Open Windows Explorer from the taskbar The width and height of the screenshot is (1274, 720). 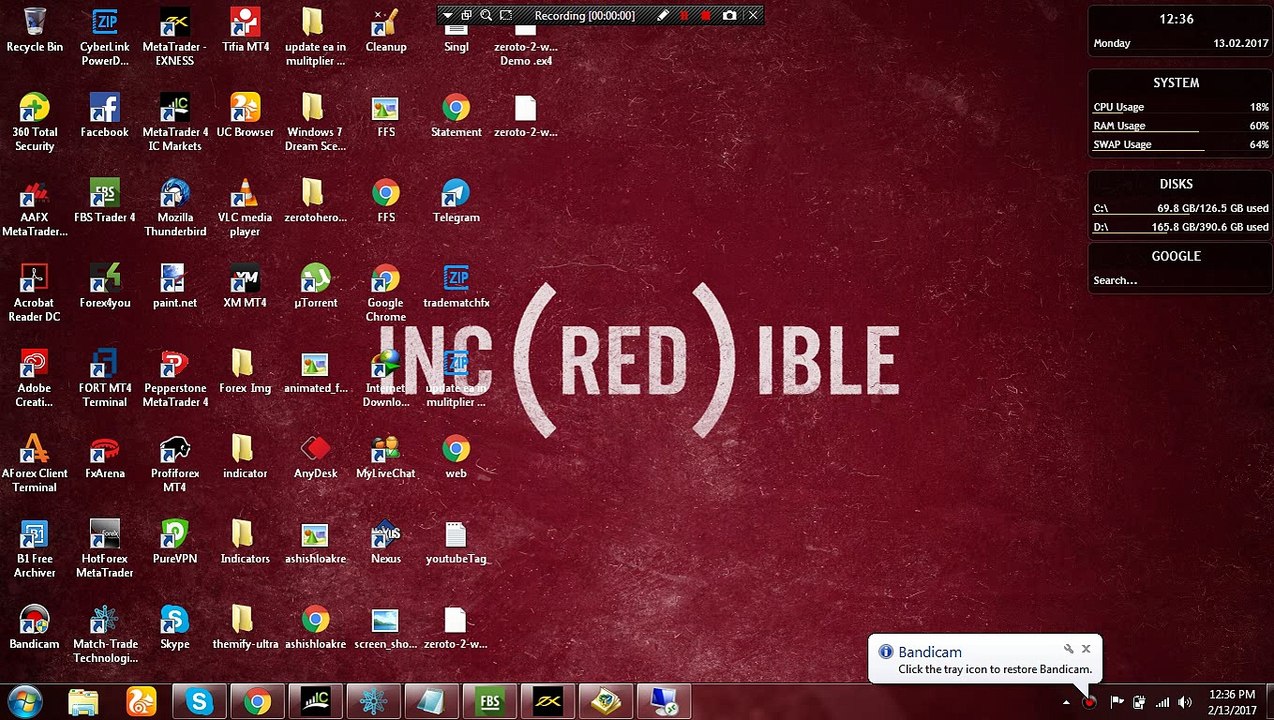coord(83,702)
